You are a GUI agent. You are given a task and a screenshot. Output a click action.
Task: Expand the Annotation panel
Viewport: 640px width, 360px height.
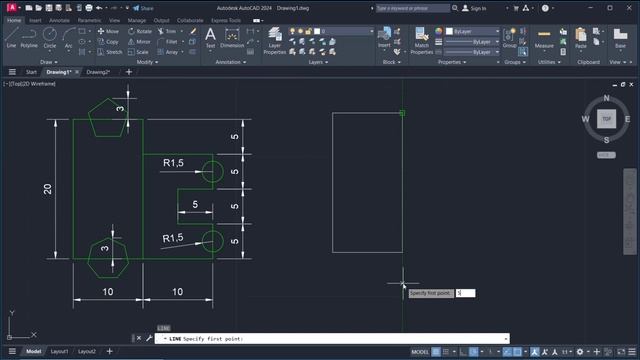(x=231, y=62)
